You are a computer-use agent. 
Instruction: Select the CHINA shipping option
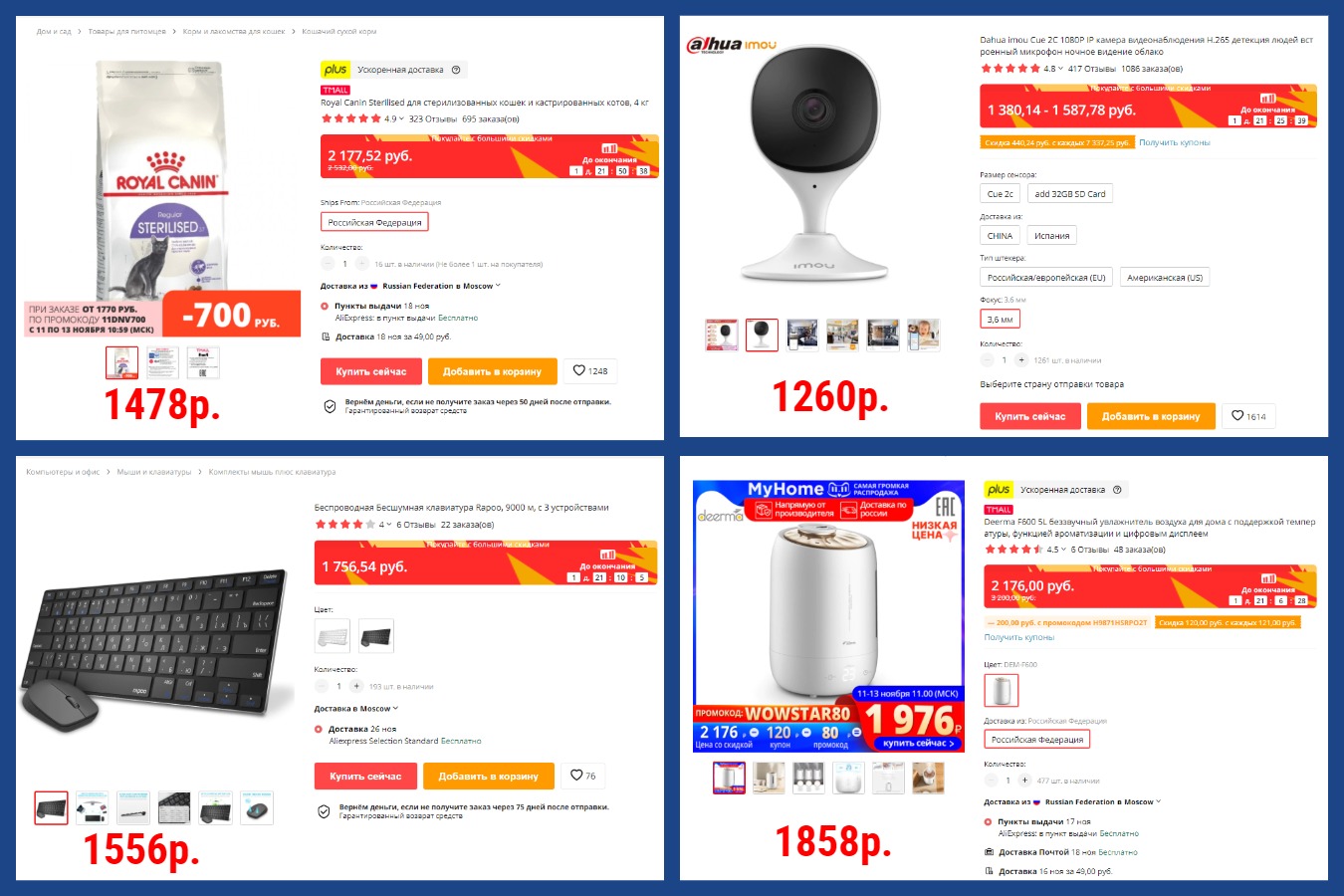click(x=1000, y=236)
